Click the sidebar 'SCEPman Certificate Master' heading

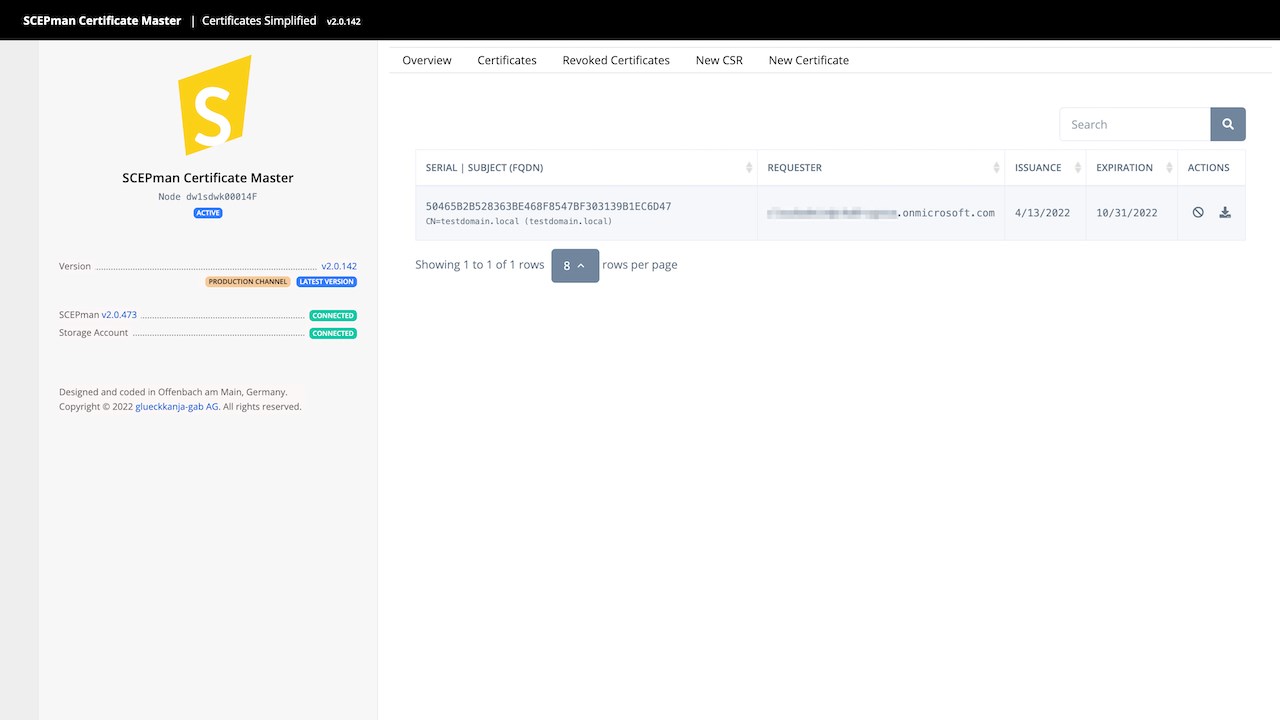208,178
